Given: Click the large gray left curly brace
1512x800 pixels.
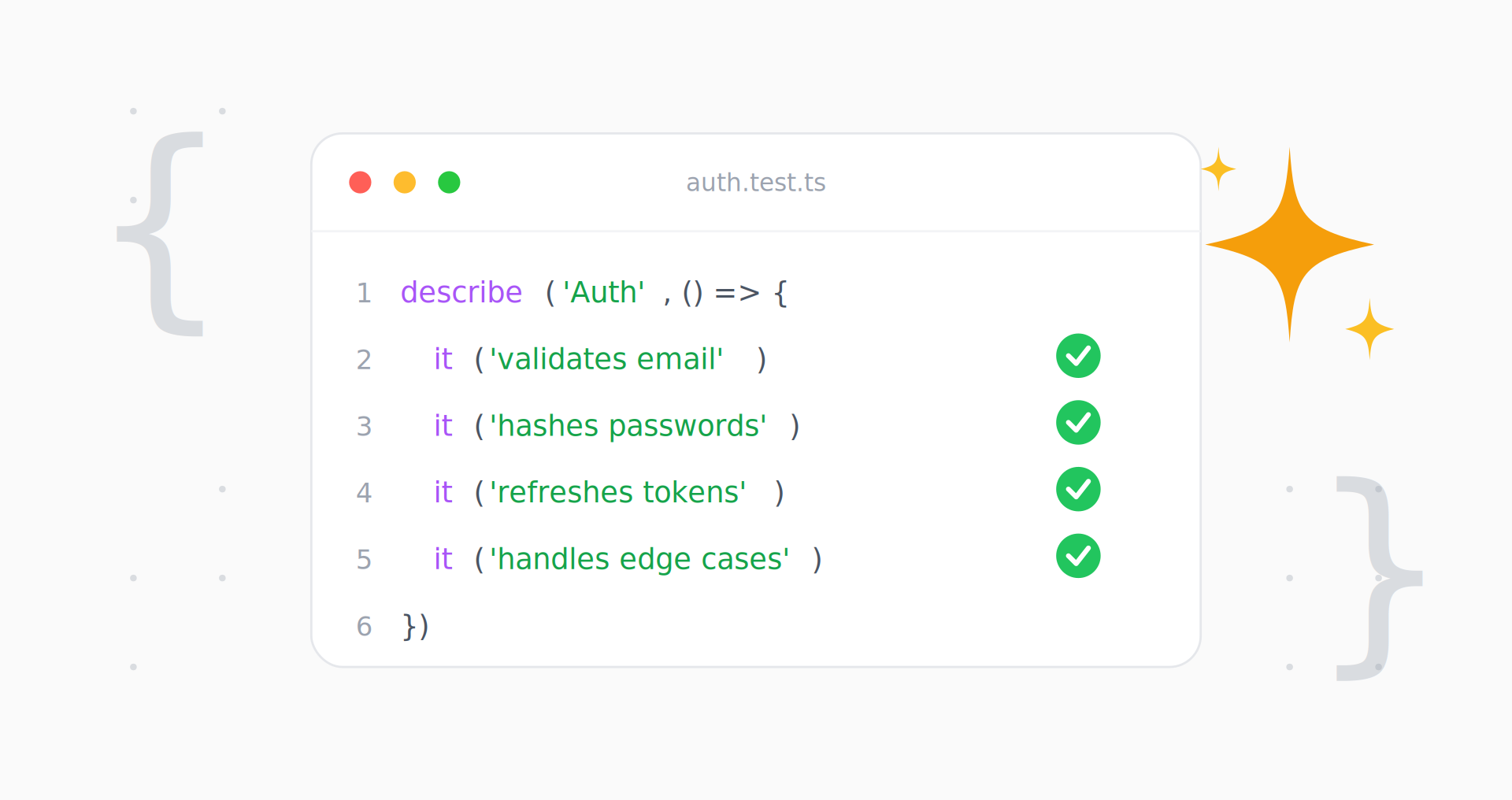Looking at the screenshot, I should point(163,234).
